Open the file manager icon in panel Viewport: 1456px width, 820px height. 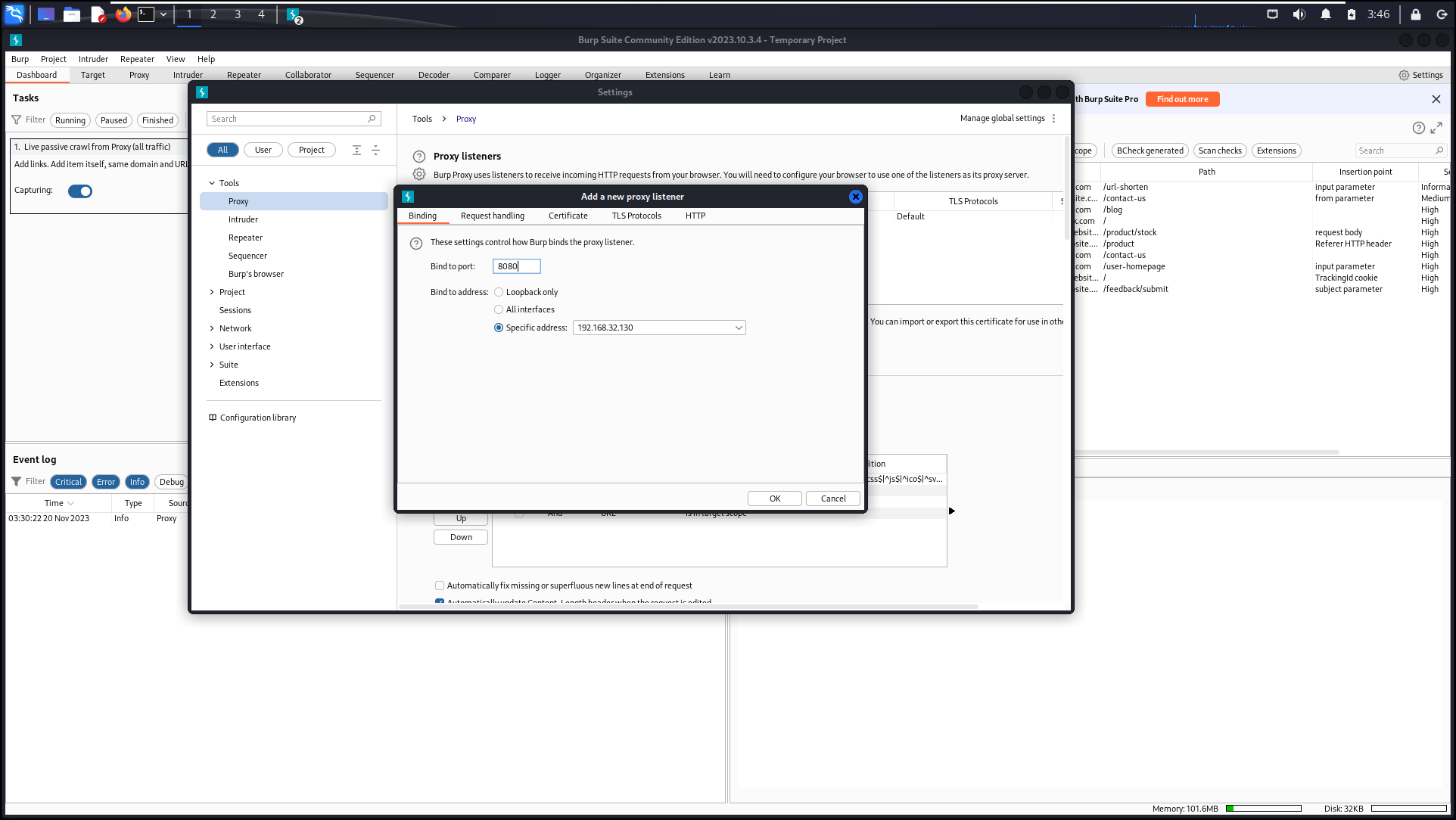click(x=72, y=14)
